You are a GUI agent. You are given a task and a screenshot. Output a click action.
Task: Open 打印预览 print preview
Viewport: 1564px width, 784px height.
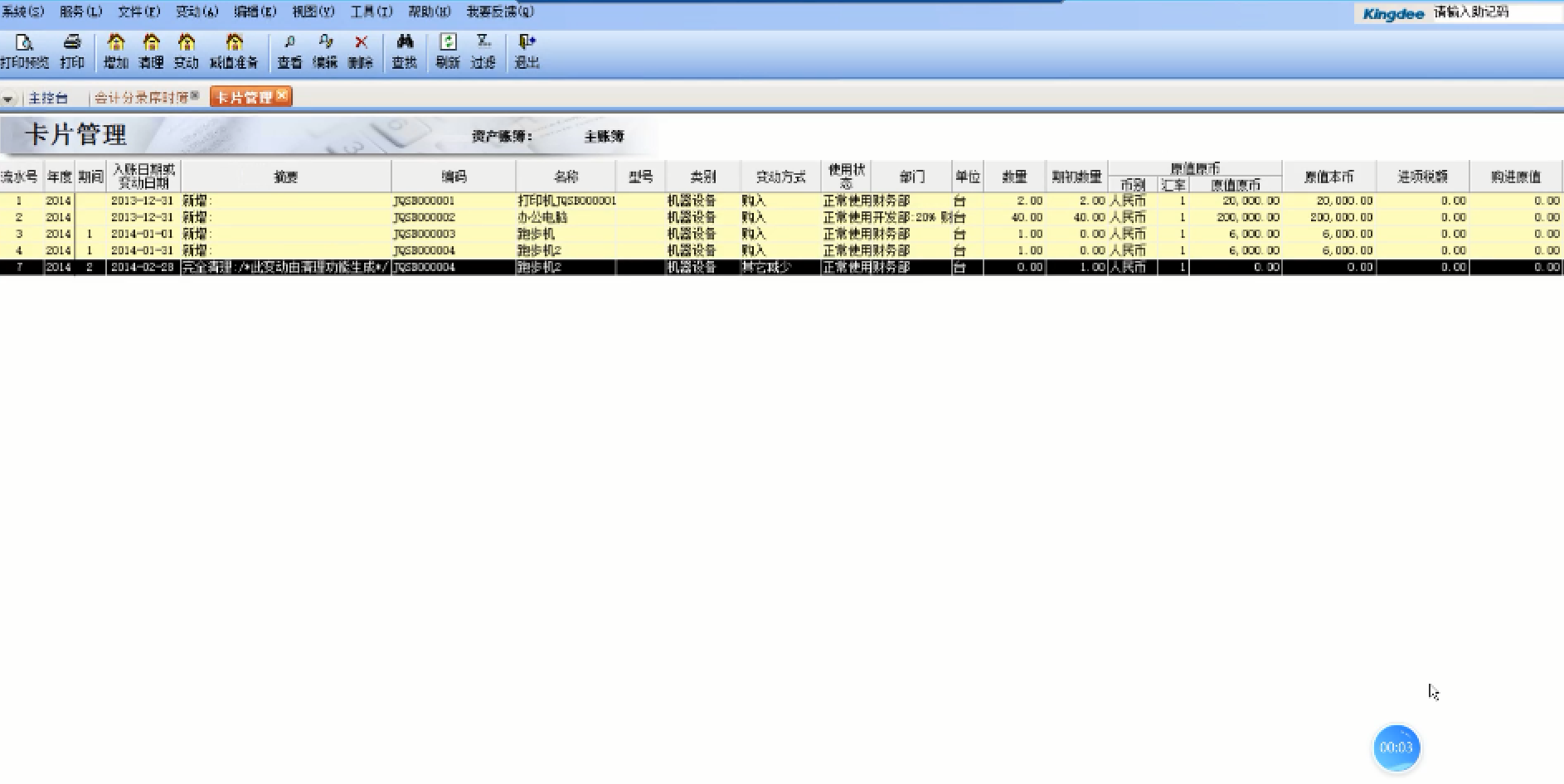click(24, 51)
